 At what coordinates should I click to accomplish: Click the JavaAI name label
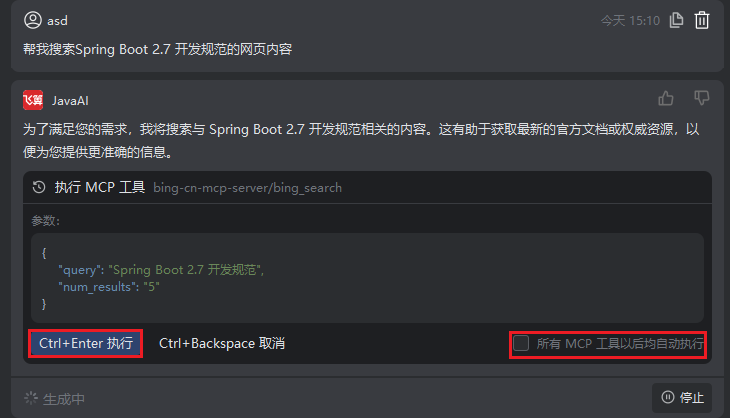(70, 101)
